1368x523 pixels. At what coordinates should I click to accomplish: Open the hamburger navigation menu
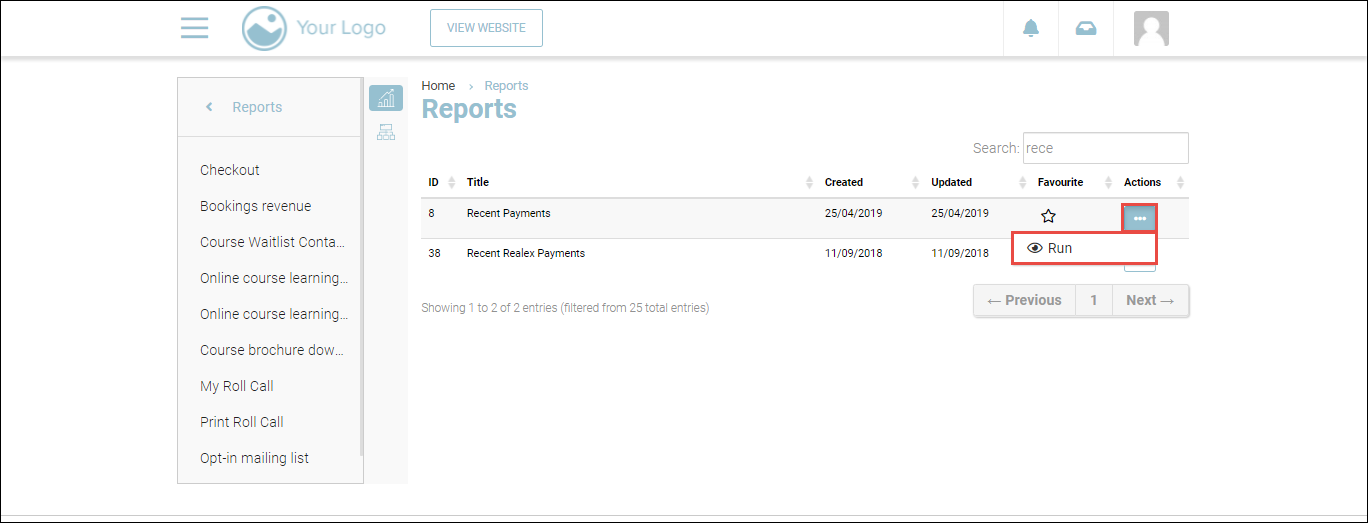194,28
